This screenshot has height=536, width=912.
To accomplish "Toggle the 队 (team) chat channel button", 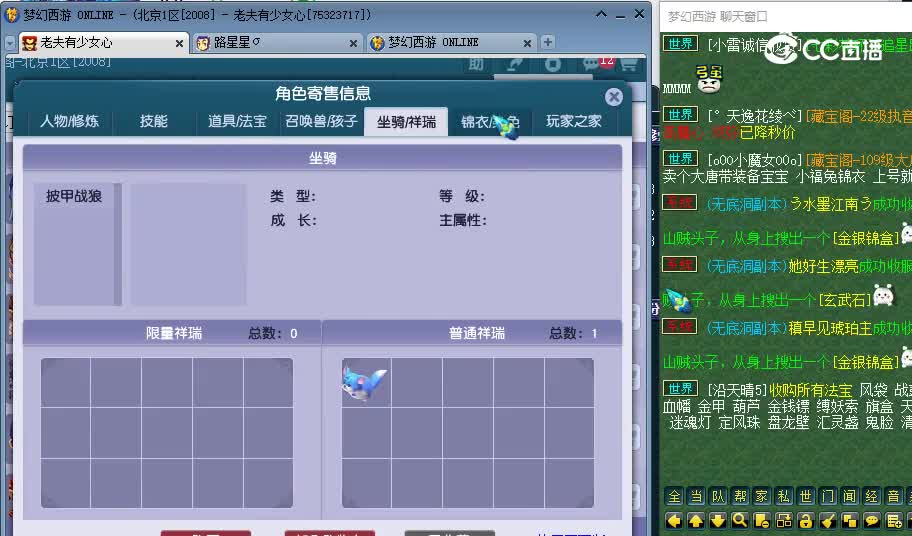I will coord(718,496).
